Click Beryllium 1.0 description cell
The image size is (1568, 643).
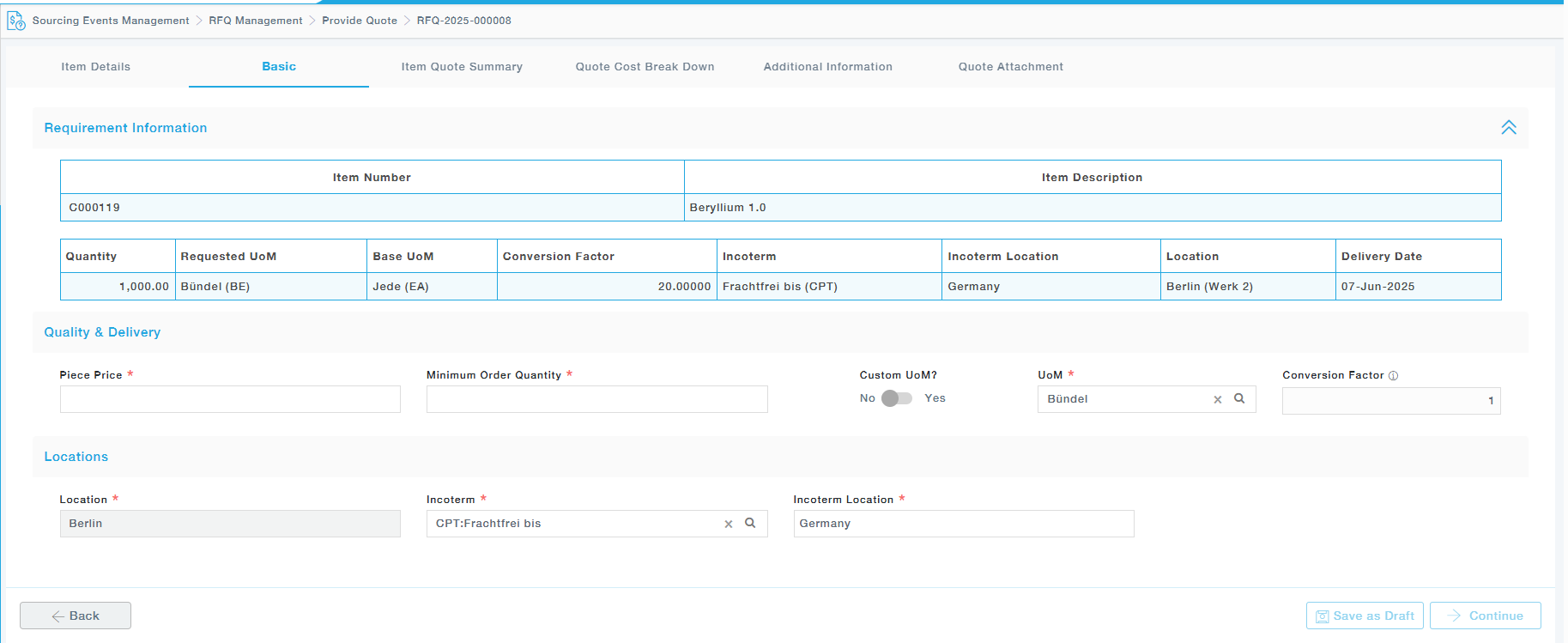[x=1093, y=208]
